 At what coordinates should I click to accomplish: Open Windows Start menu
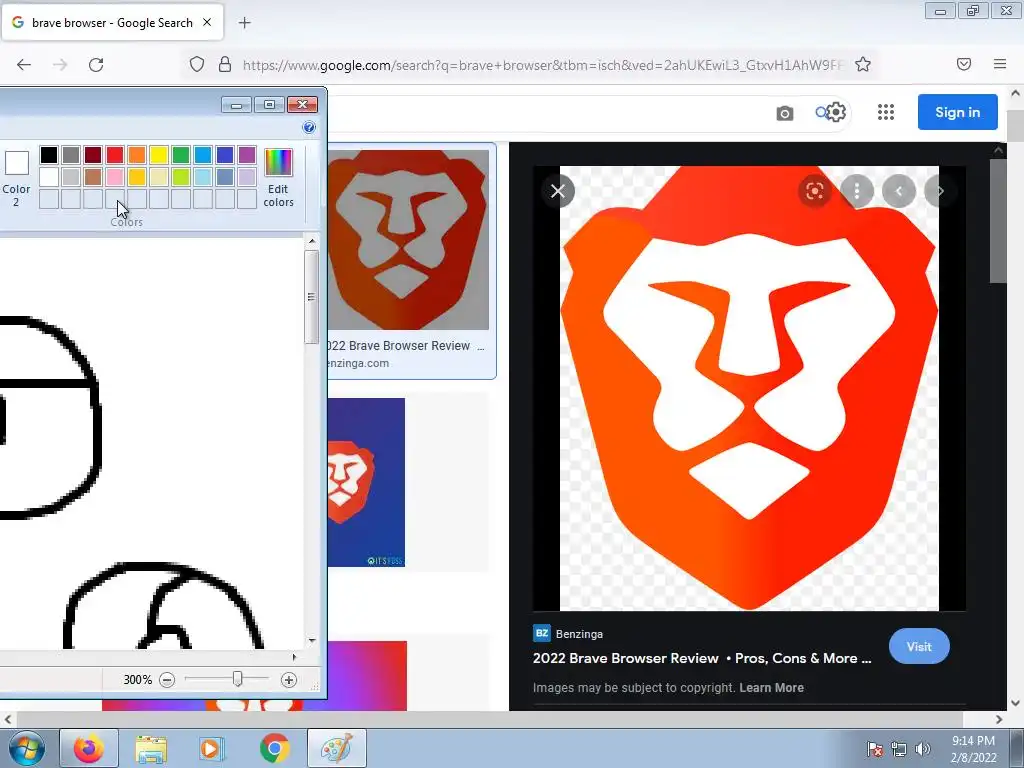25,748
